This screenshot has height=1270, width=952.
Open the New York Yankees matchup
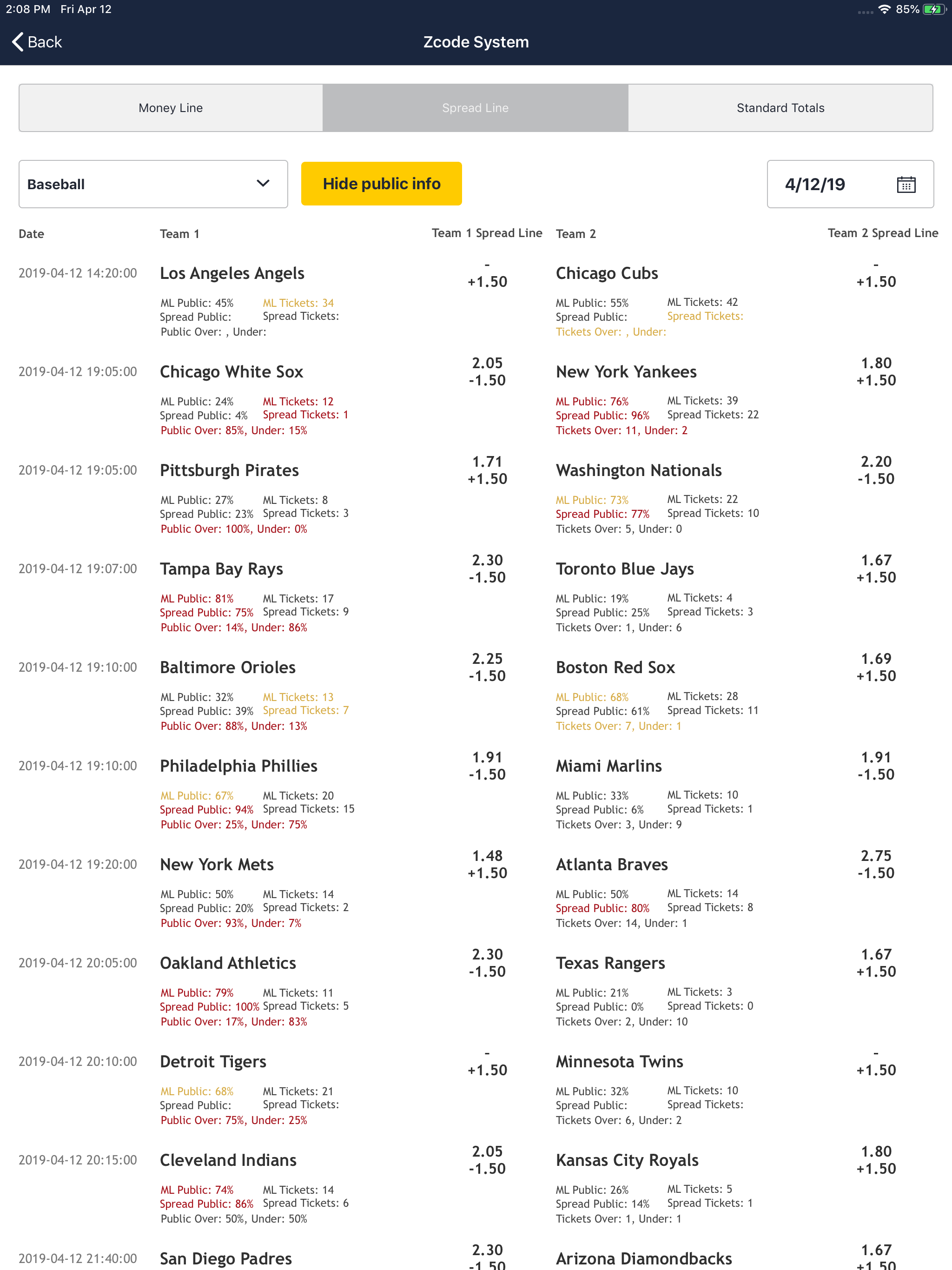(626, 372)
